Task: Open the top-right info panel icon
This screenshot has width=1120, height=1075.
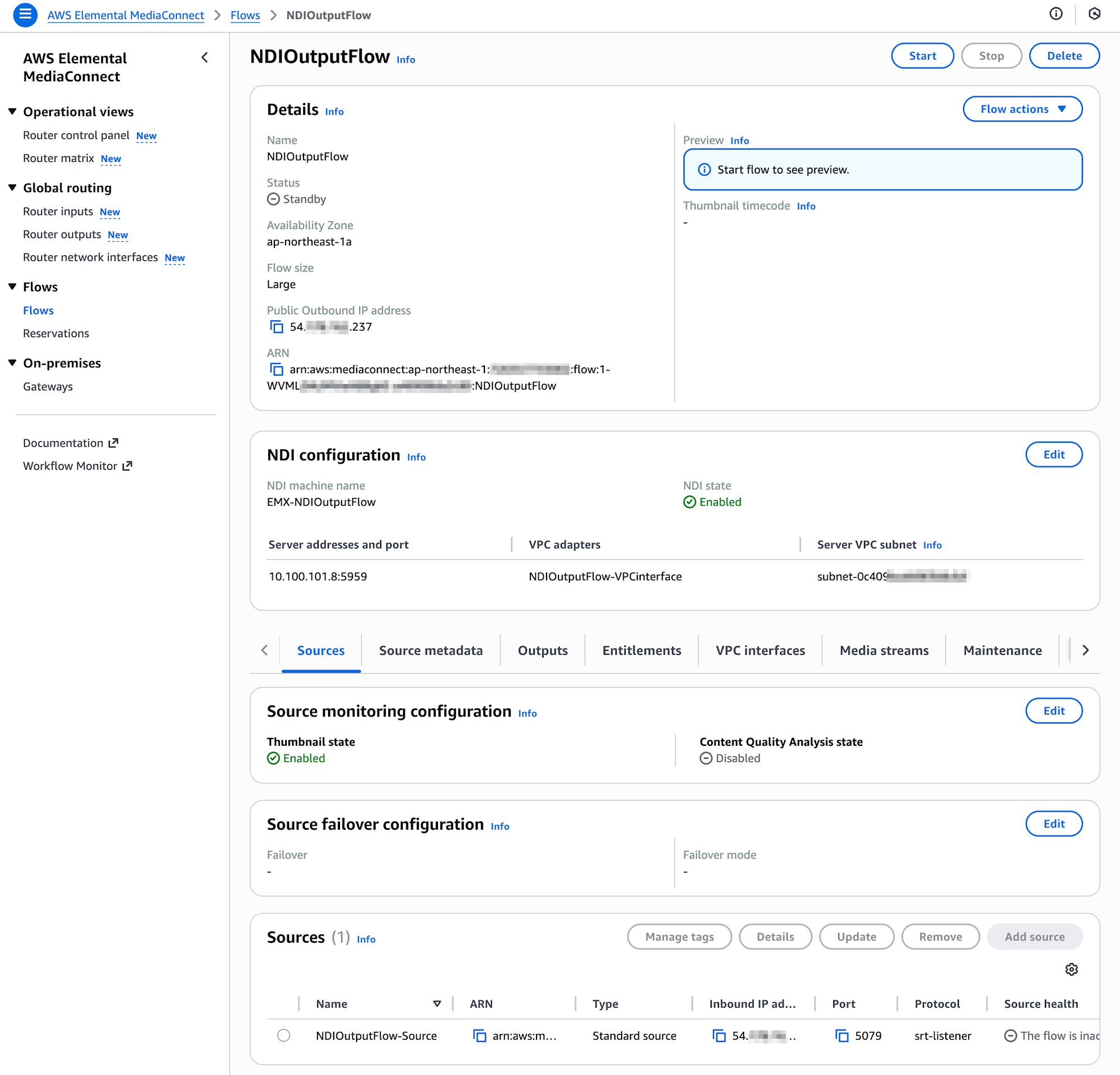Action: [1056, 15]
